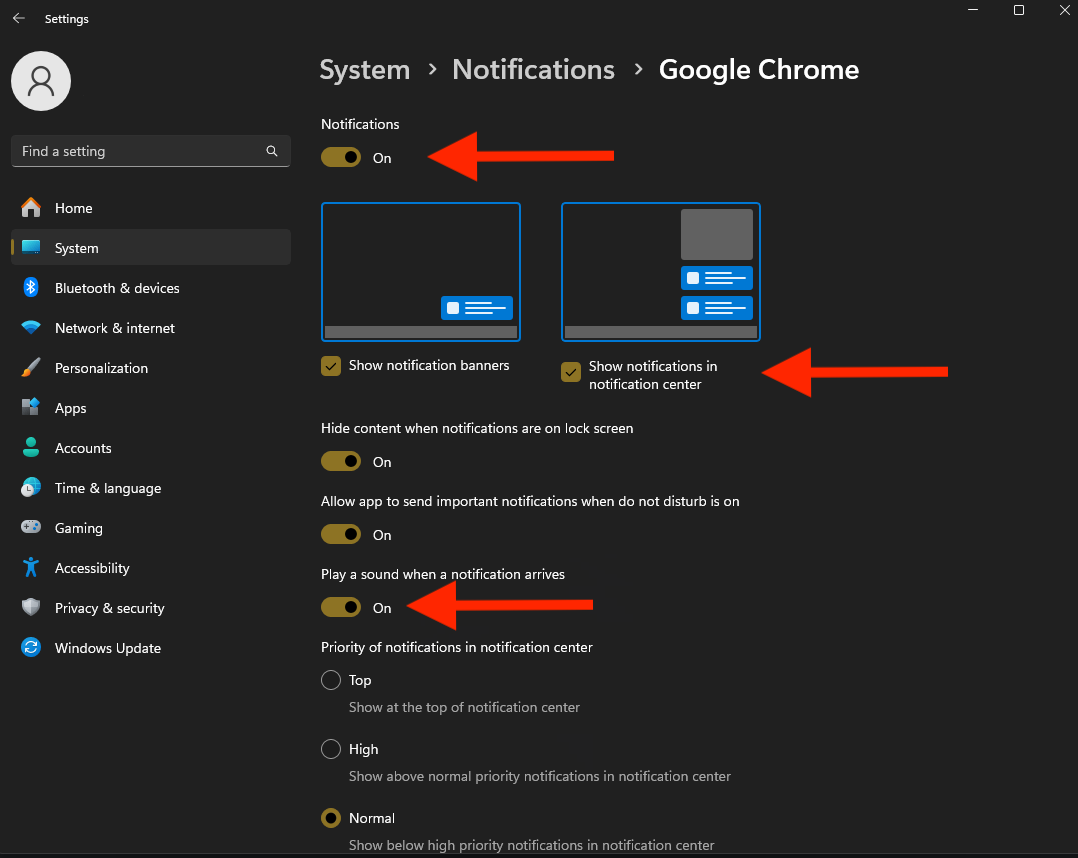The image size is (1078, 858).
Task: Select the Normal priority radio button
Action: 331,818
